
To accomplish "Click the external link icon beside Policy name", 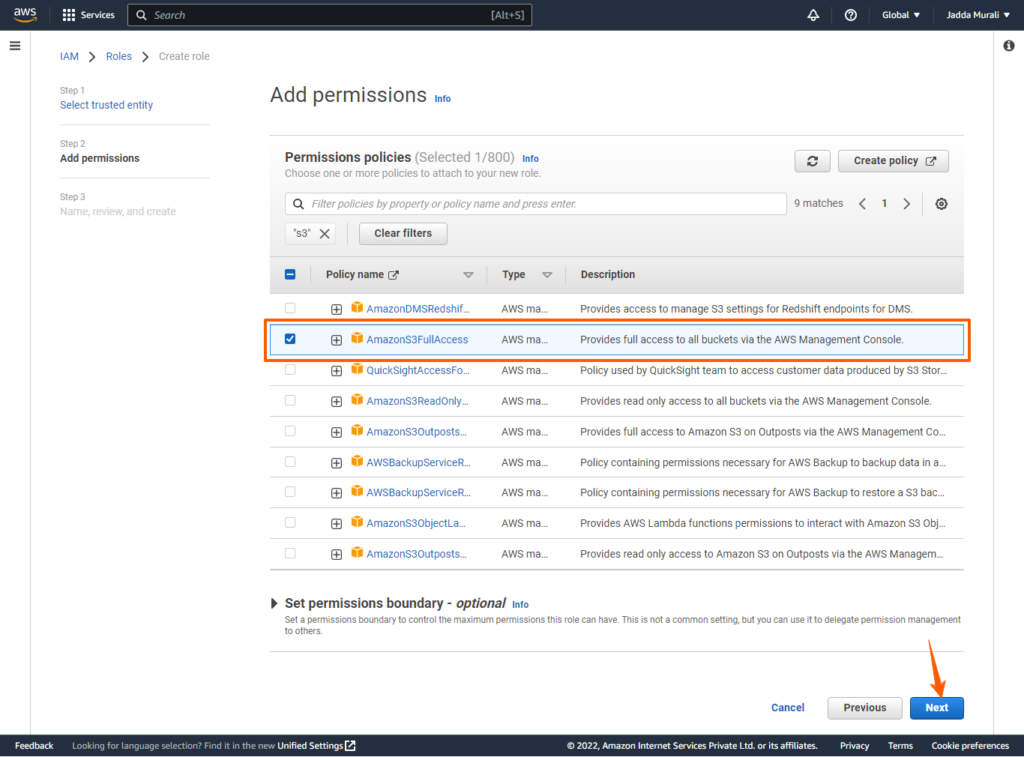I will pyautogui.click(x=393, y=275).
